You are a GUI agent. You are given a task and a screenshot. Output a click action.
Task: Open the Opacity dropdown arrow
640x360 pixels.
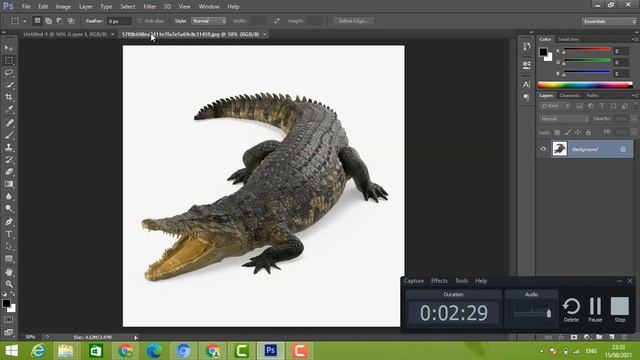point(633,119)
